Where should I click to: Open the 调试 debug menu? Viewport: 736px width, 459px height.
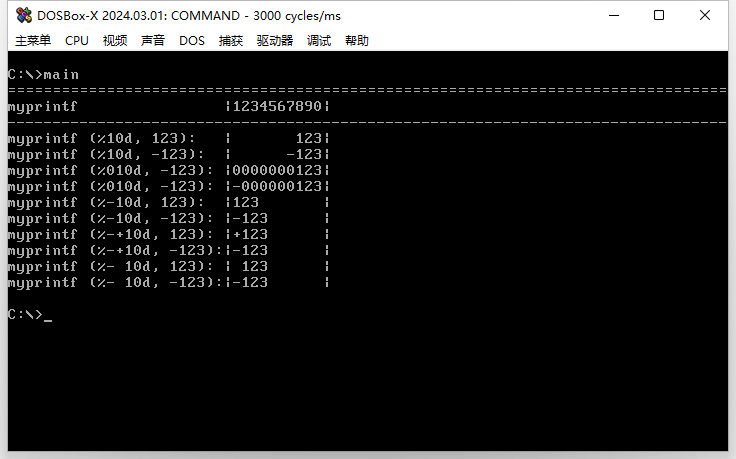point(319,41)
